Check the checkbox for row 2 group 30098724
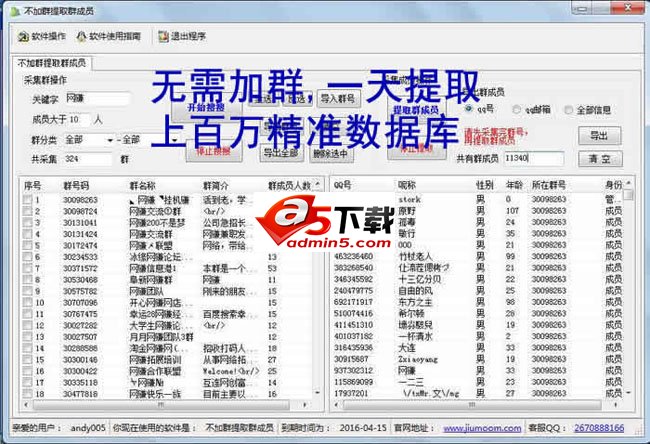 coord(28,211)
